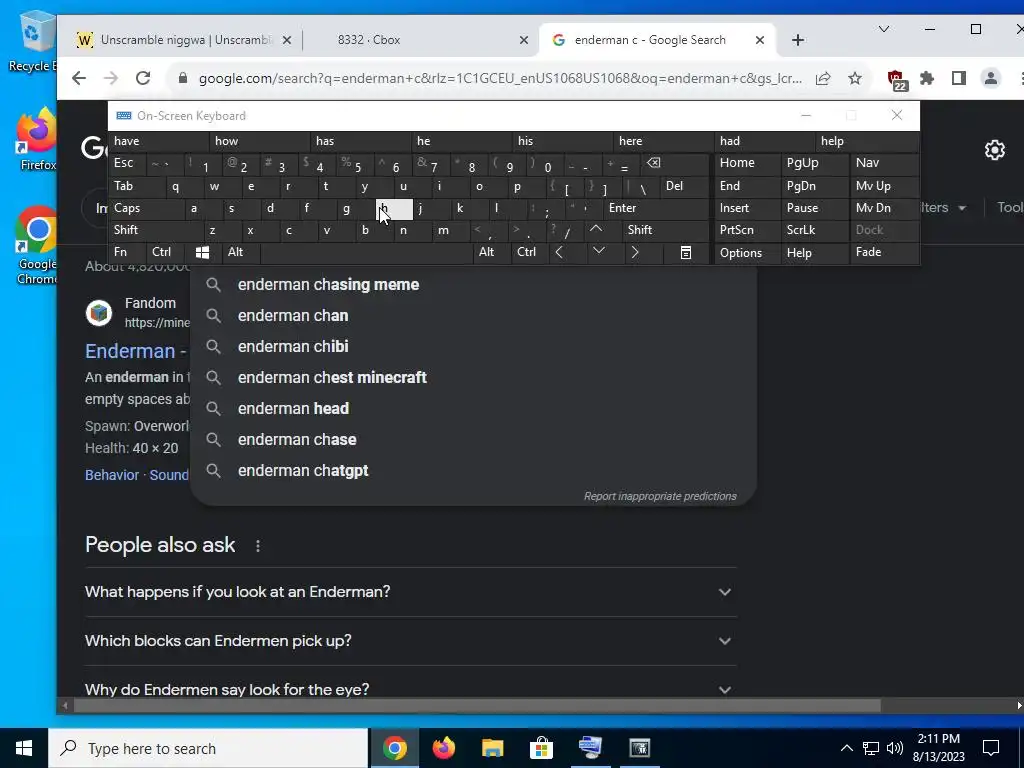Click the horizontal scrollbar at page bottom

(x=477, y=706)
